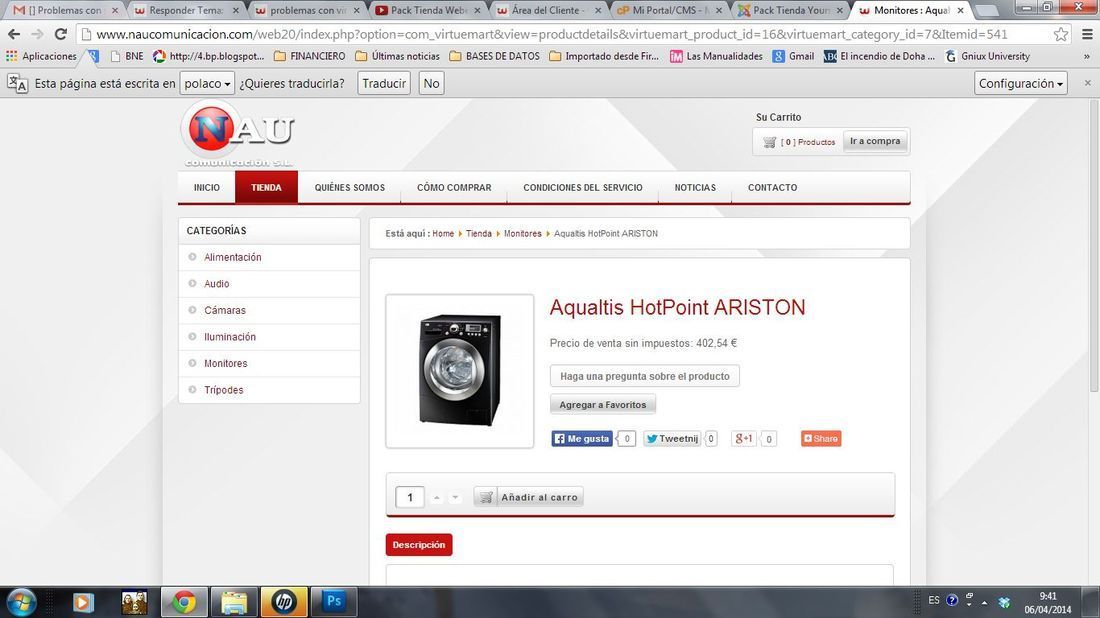Open the language dropdown showing polaco

click(x=207, y=83)
